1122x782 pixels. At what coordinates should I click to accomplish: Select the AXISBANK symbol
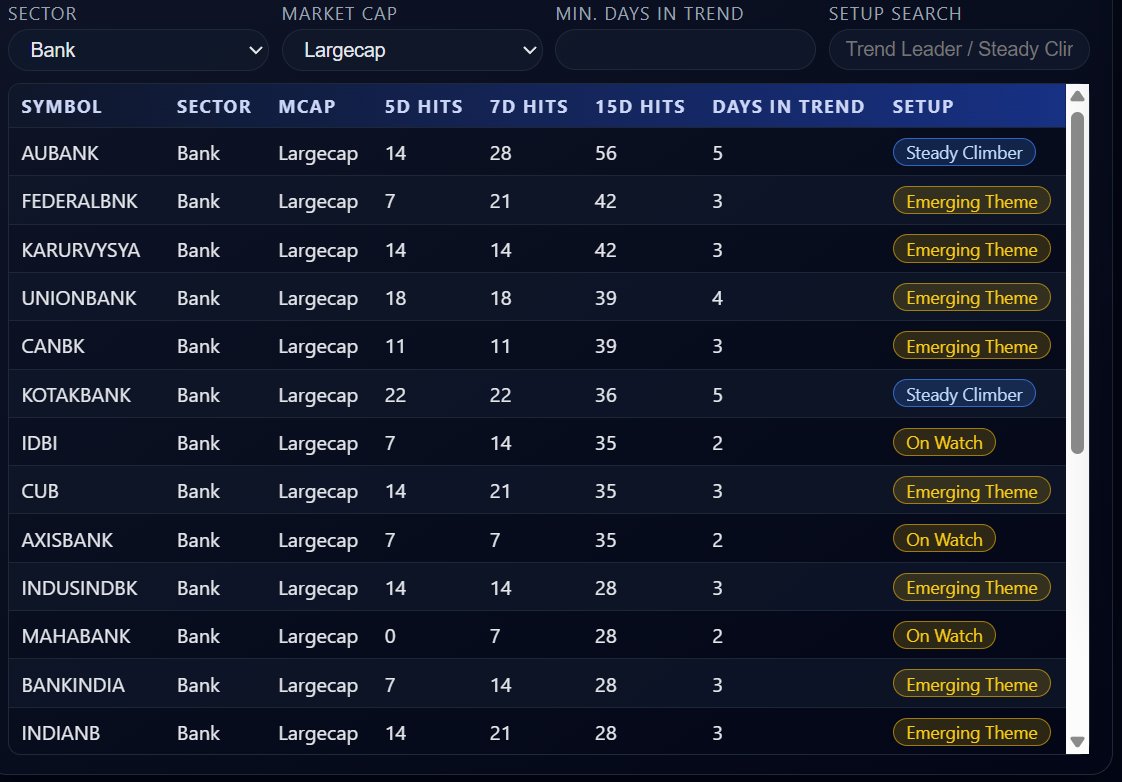point(67,539)
